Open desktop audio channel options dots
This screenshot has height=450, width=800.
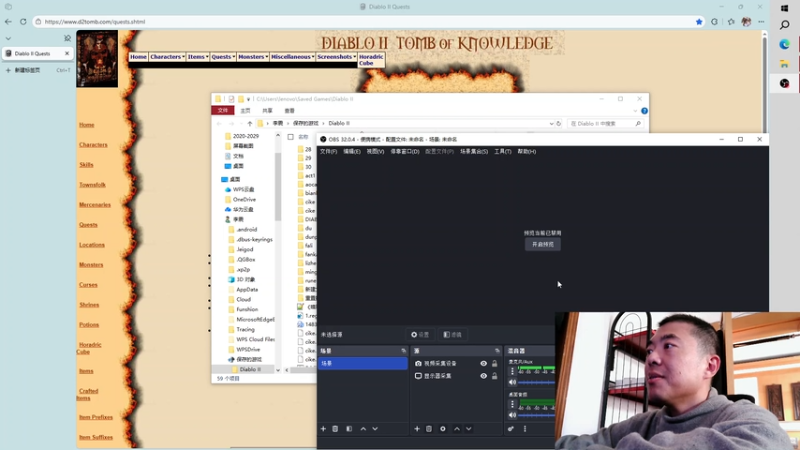512,404
